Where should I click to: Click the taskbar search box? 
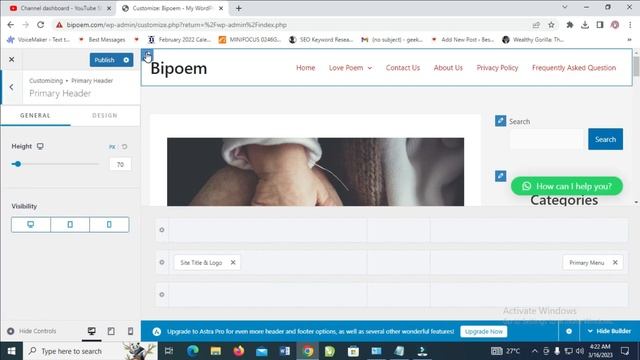(x=90, y=351)
